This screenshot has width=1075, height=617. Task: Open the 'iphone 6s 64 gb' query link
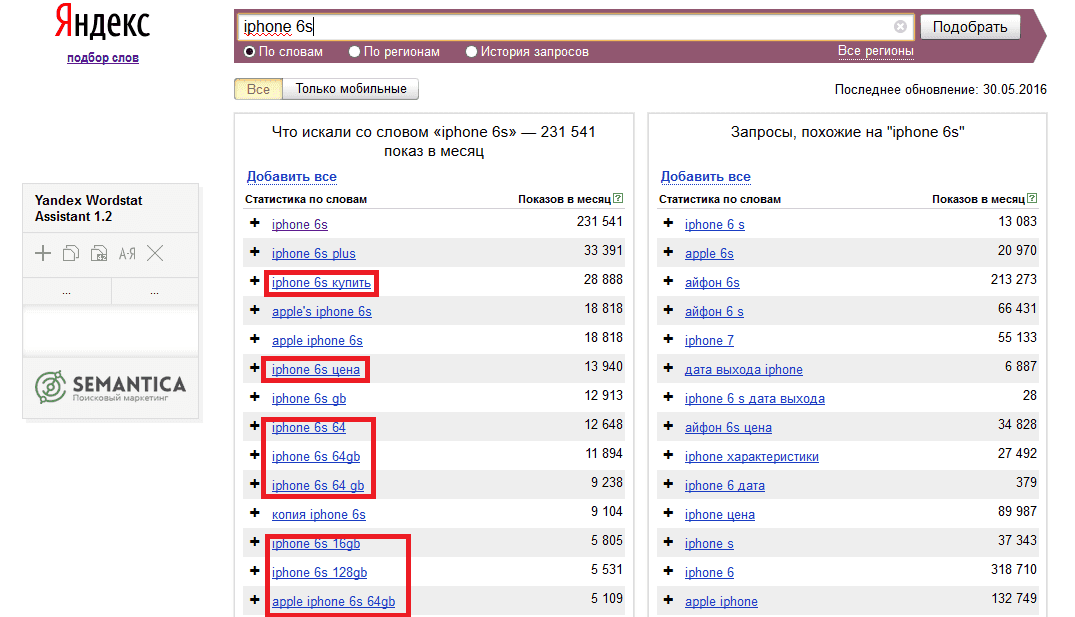click(318, 485)
